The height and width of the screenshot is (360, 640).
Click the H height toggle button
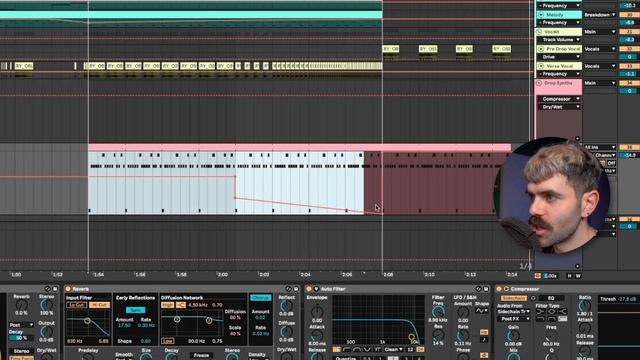tap(569, 276)
